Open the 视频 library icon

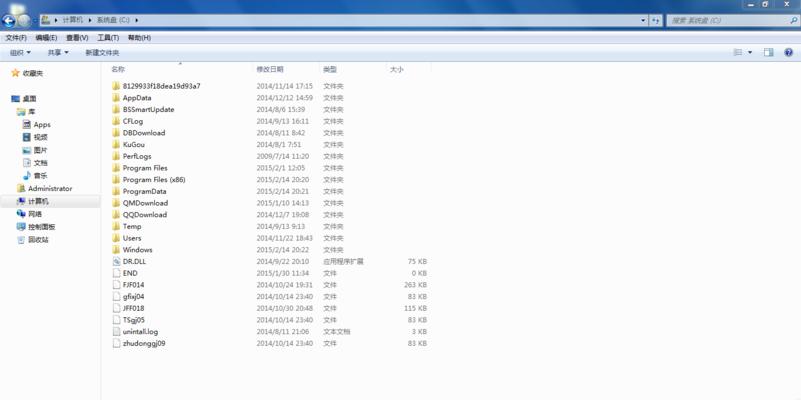click(27, 137)
